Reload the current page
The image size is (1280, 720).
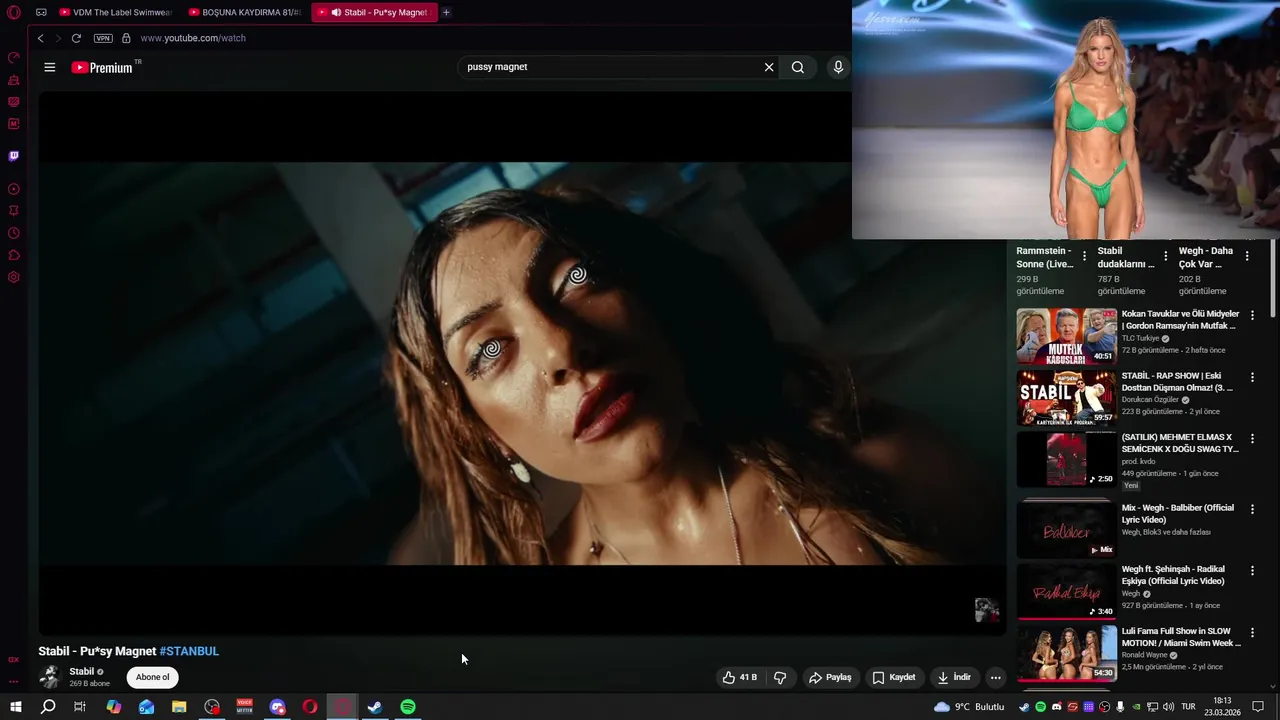point(76,38)
